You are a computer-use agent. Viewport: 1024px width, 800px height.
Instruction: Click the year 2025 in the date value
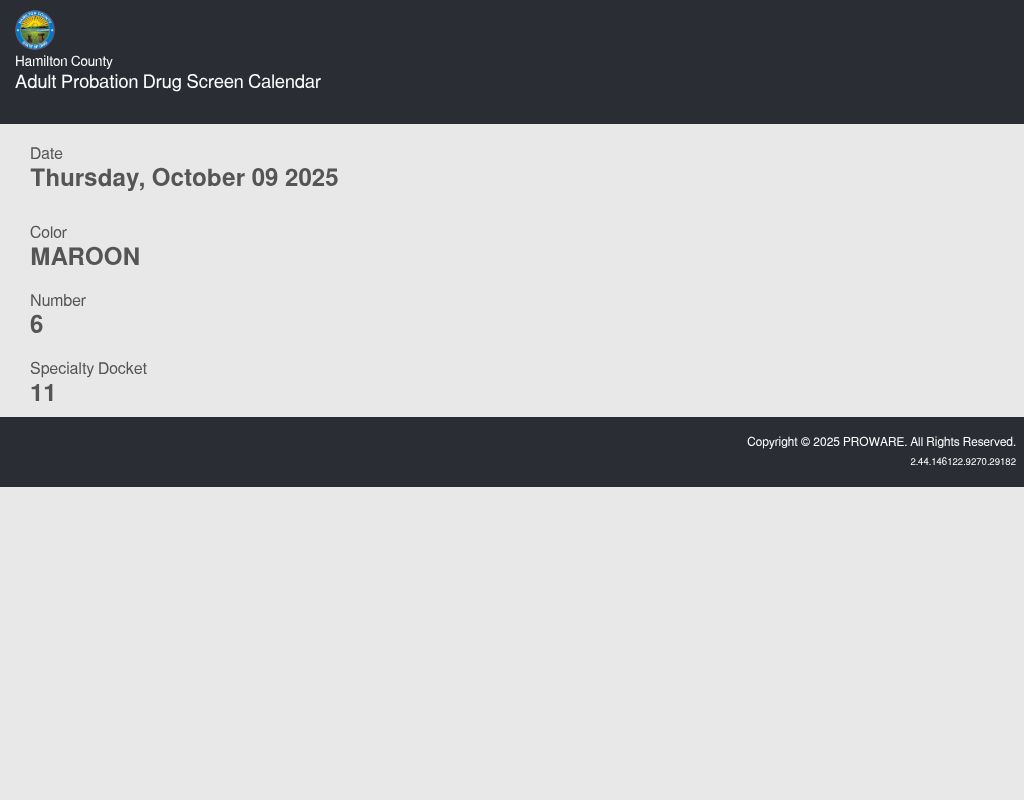pyautogui.click(x=311, y=178)
